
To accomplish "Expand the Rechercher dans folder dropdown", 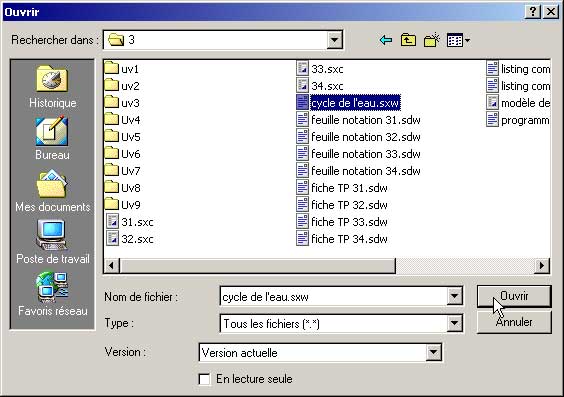I will [x=335, y=40].
